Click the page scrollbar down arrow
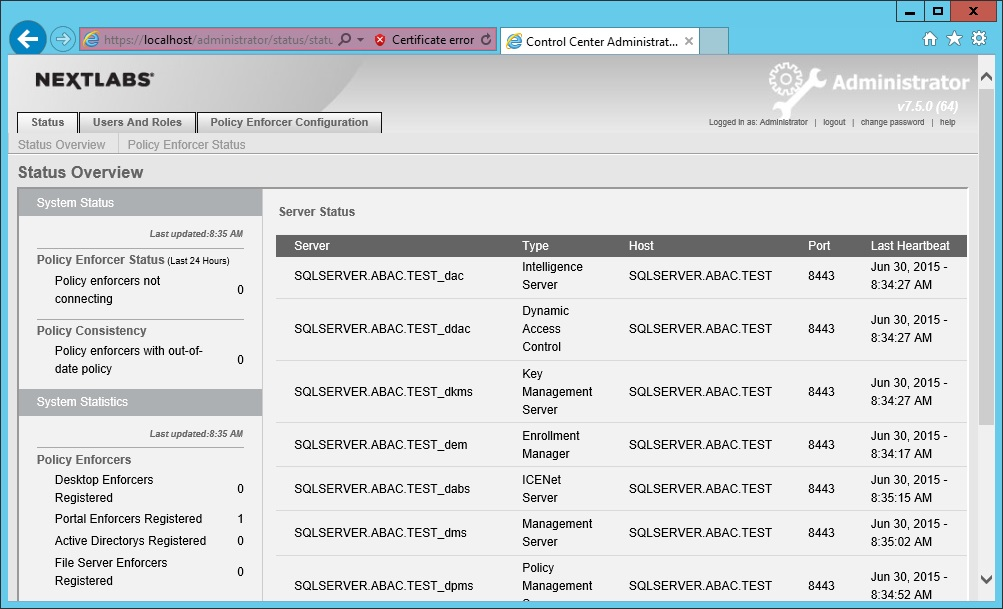This screenshot has height=609, width=1003. click(x=986, y=580)
